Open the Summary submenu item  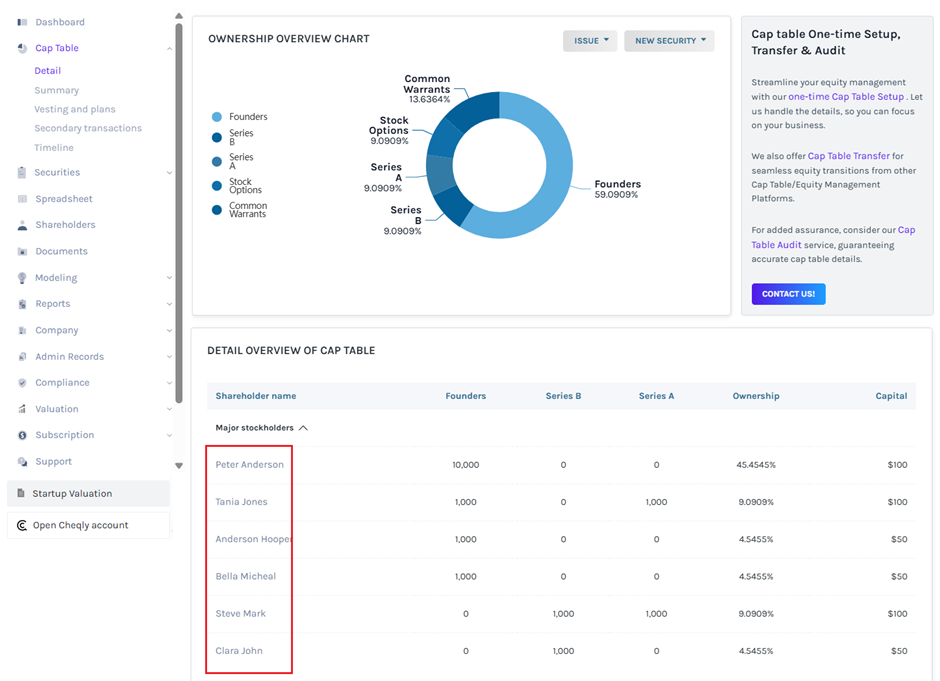pyautogui.click(x=57, y=91)
